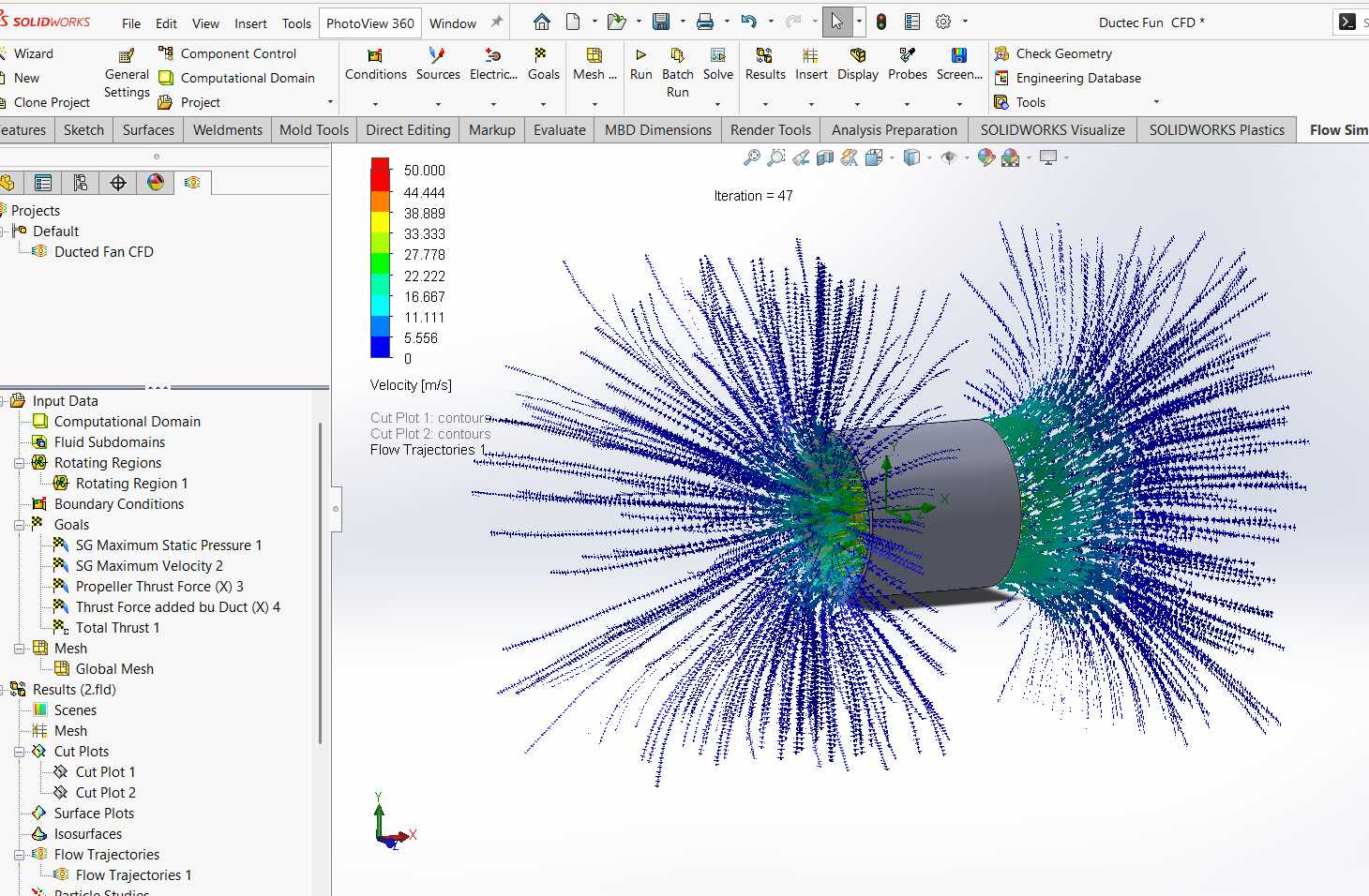Open the PhotoView 360 menu
The image size is (1369, 896).
click(370, 23)
